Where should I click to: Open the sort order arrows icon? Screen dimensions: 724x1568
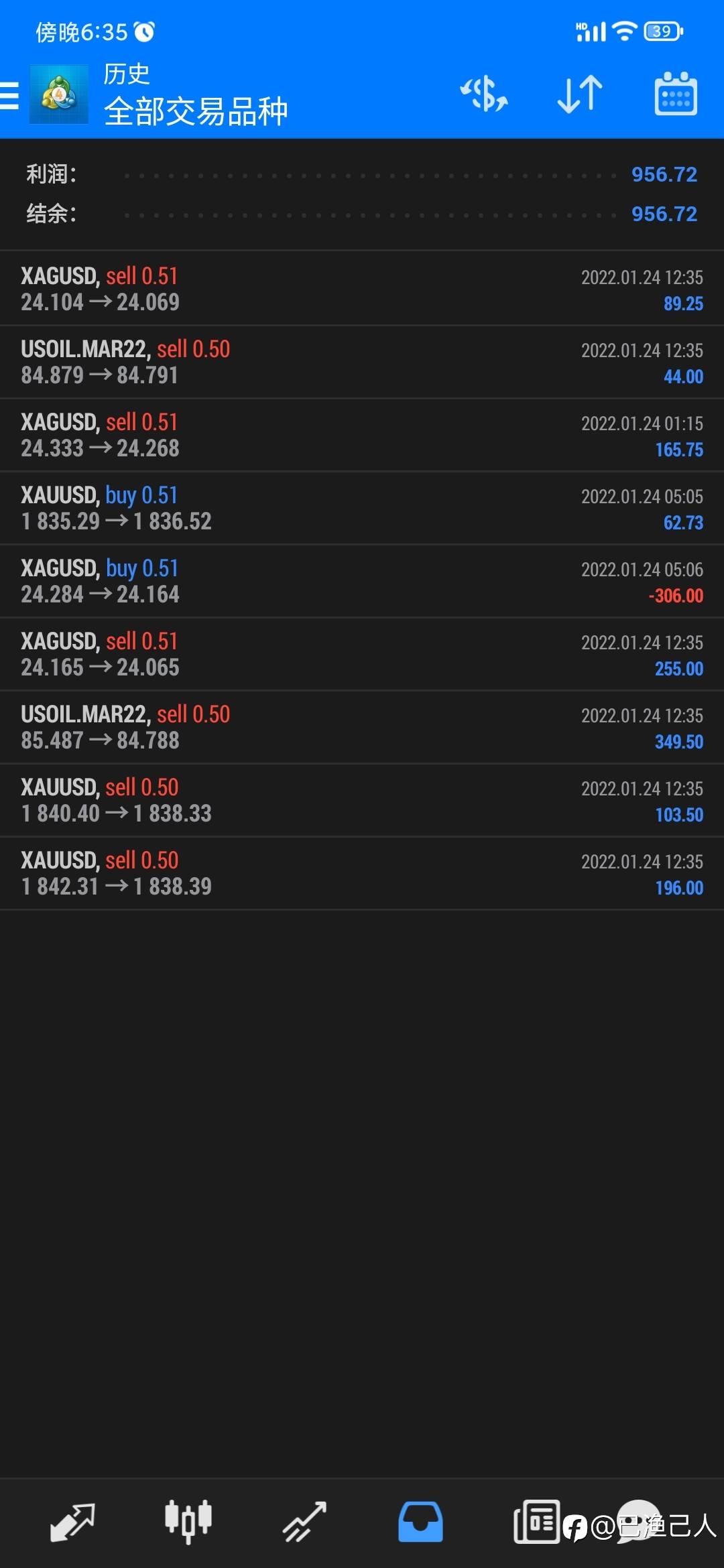point(580,94)
